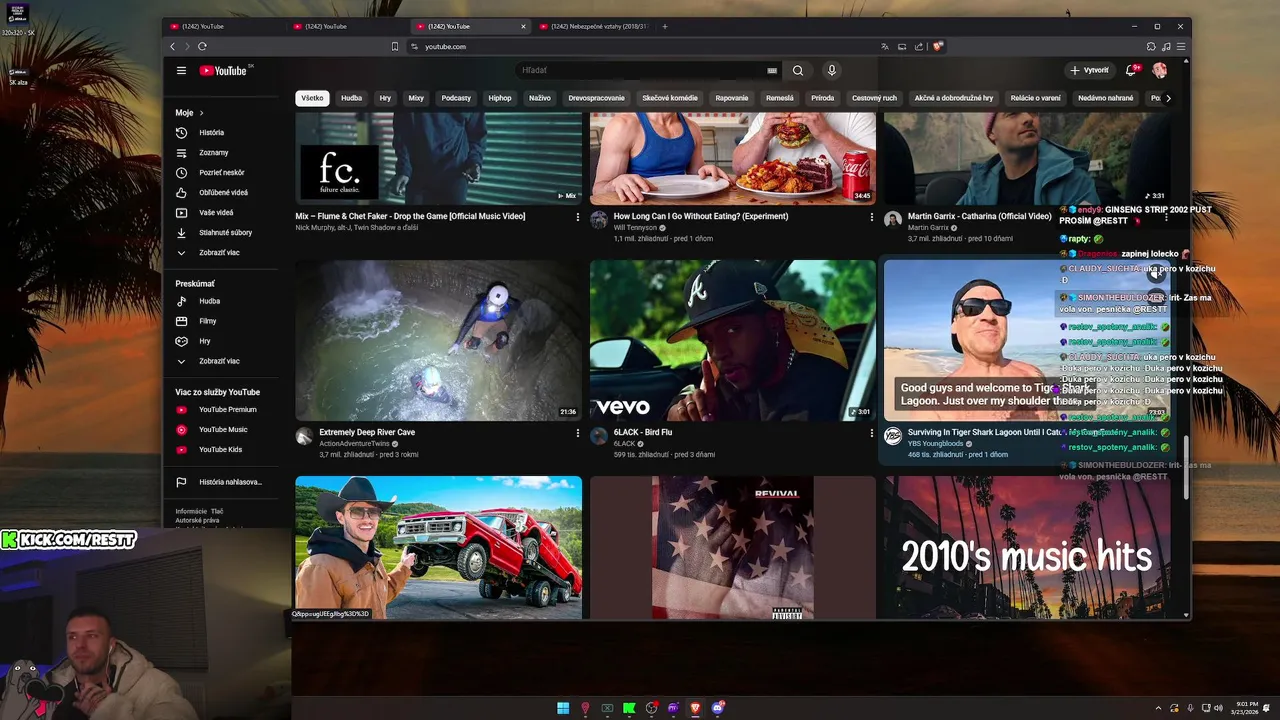Image resolution: width=1280 pixels, height=720 pixels.
Task: Switch to Nebezpečné vzťahy browser tab
Action: [595, 26]
